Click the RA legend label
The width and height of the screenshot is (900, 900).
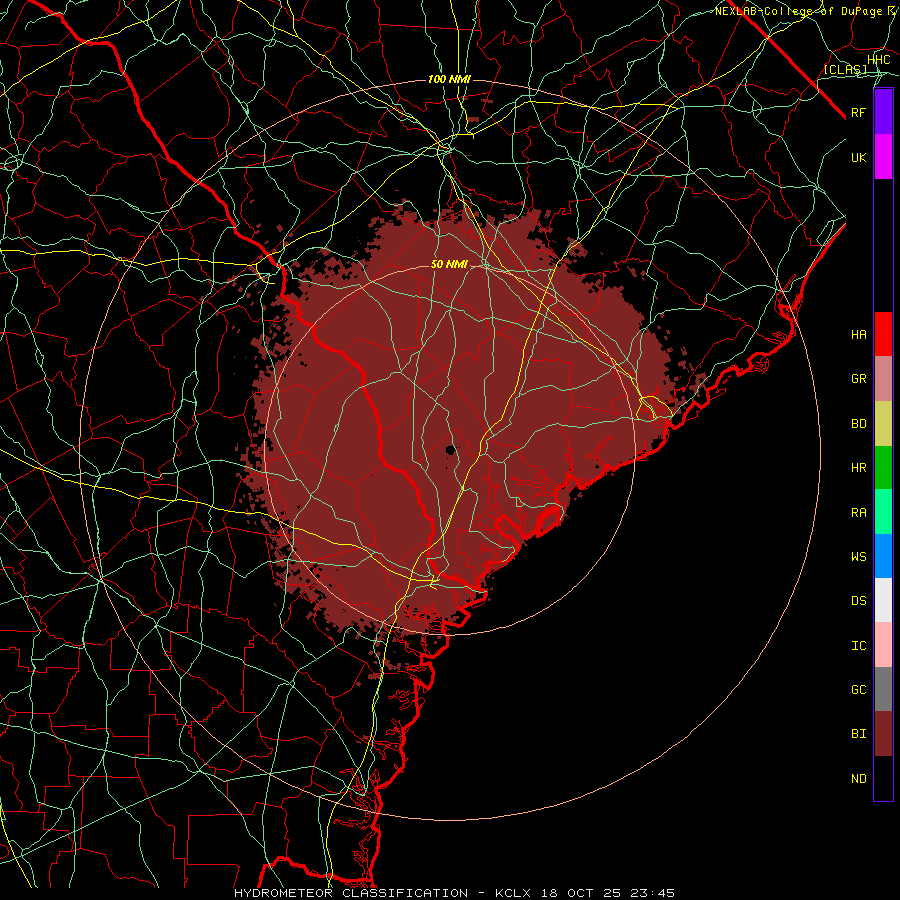click(859, 513)
